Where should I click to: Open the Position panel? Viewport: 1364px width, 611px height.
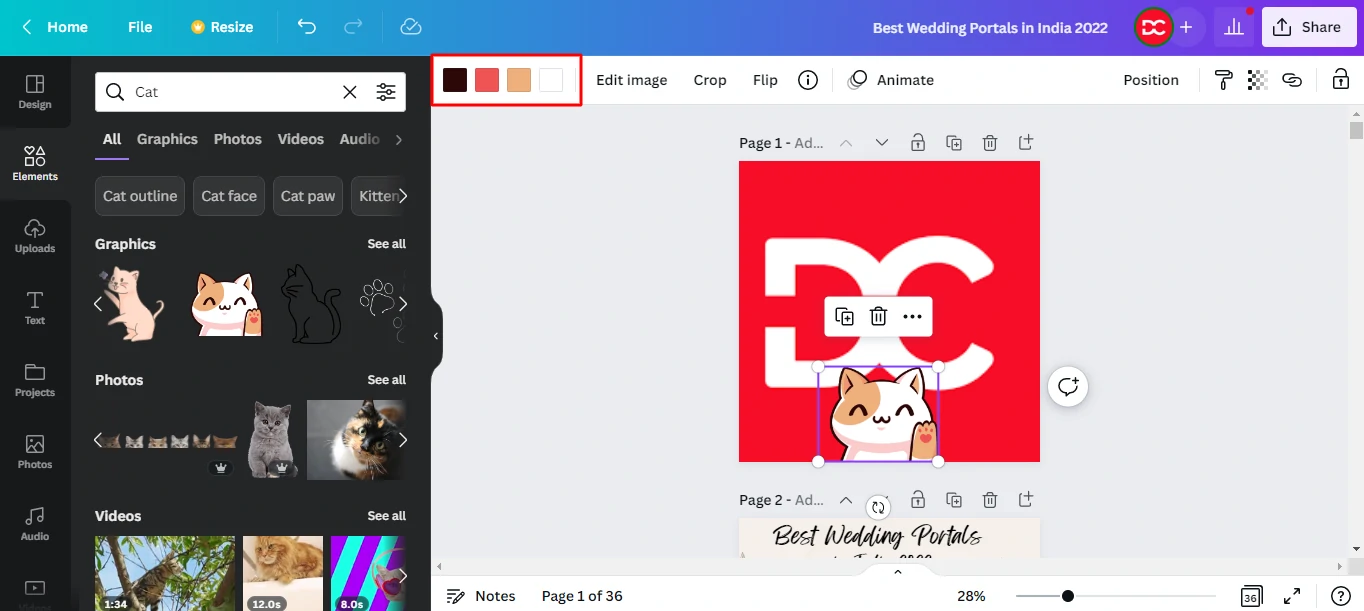click(1151, 80)
